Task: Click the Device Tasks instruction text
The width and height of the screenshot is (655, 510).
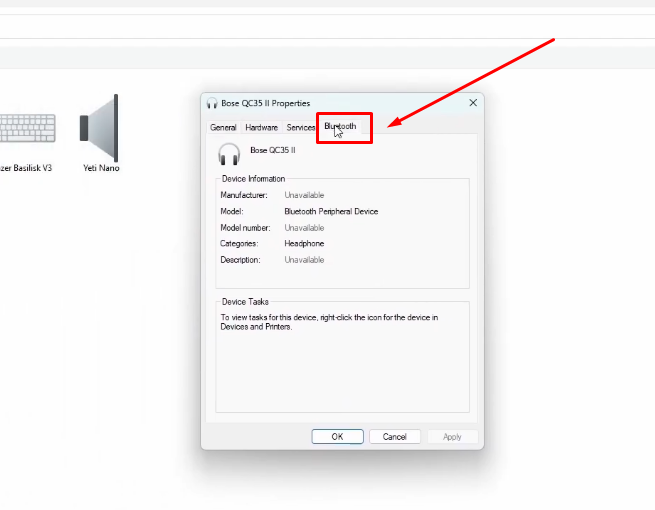Action: click(329, 322)
